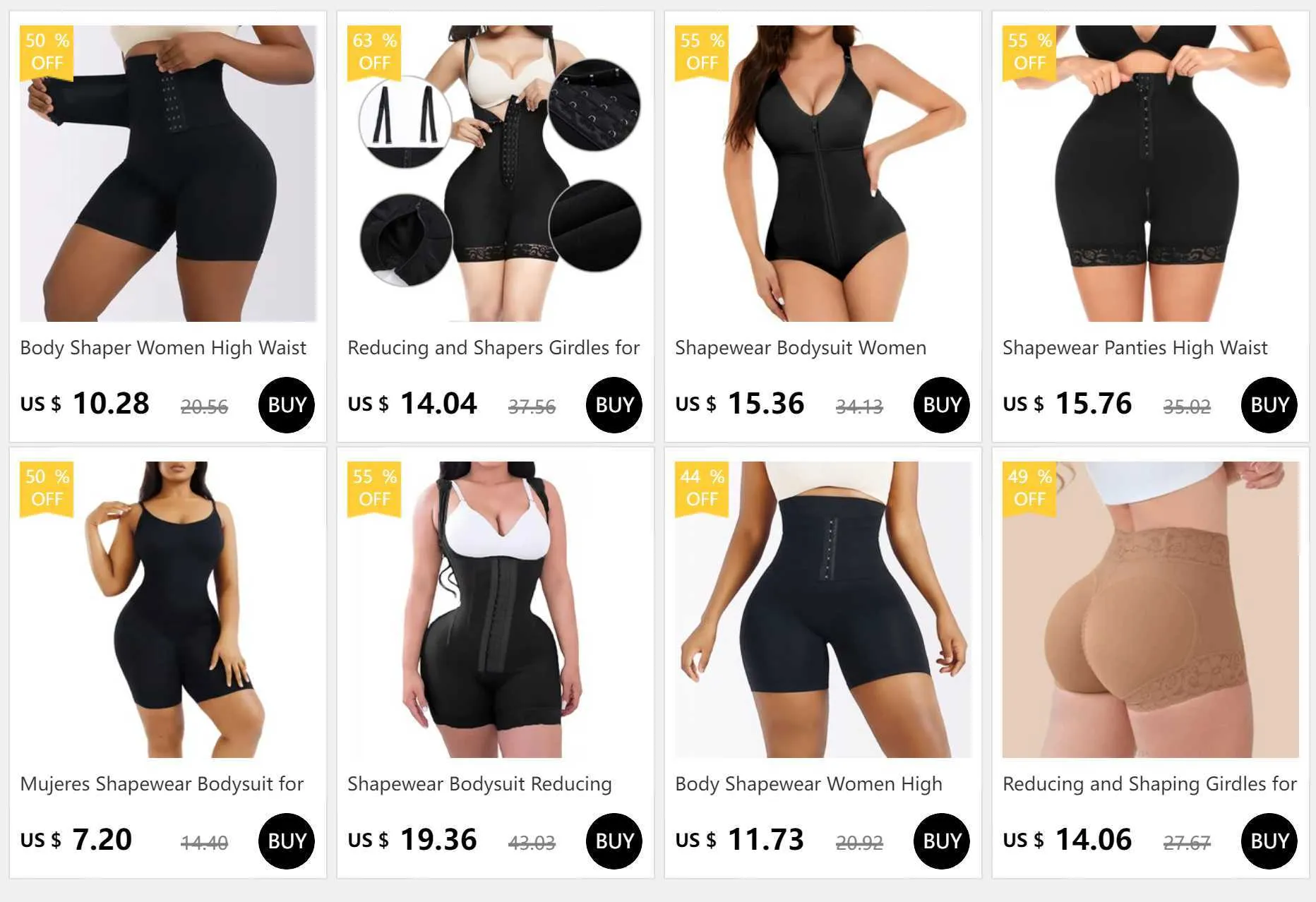This screenshot has height=902, width=1316.
Task: Click BUY for the $15.36 bodysuit
Action: click(942, 405)
